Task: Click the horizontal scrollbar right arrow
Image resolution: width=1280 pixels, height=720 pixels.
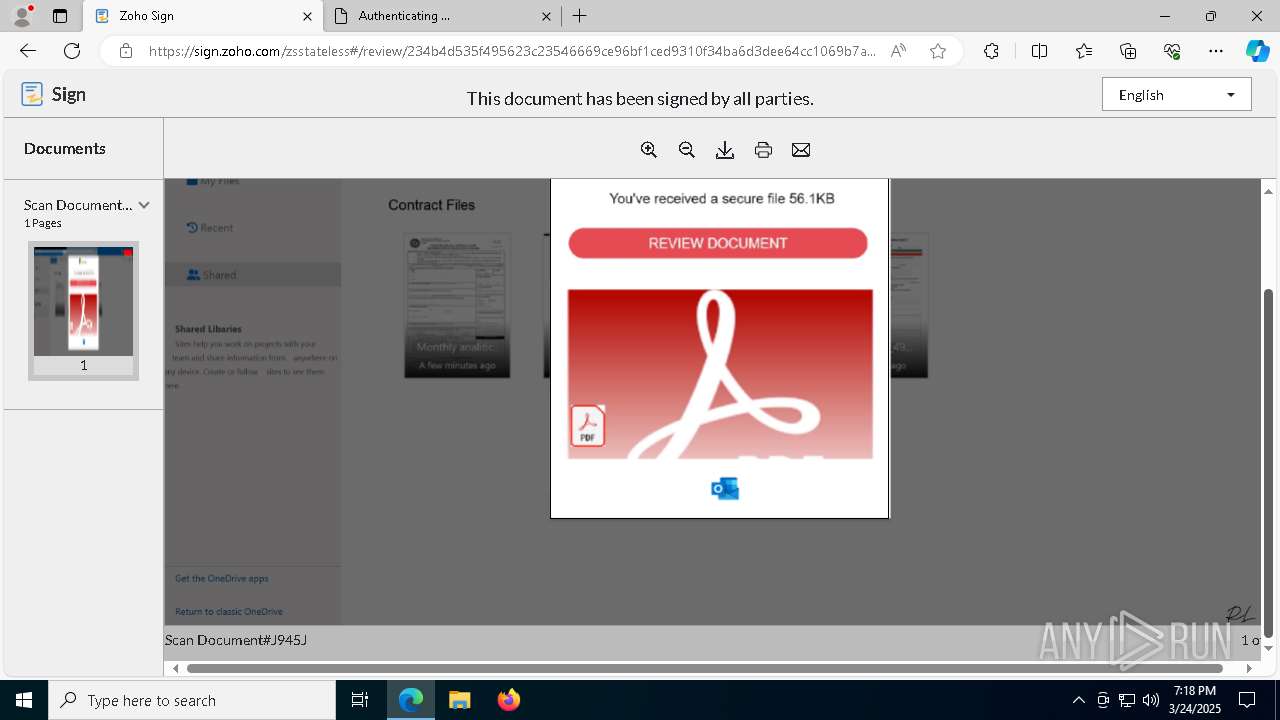Action: pyautogui.click(x=1249, y=668)
